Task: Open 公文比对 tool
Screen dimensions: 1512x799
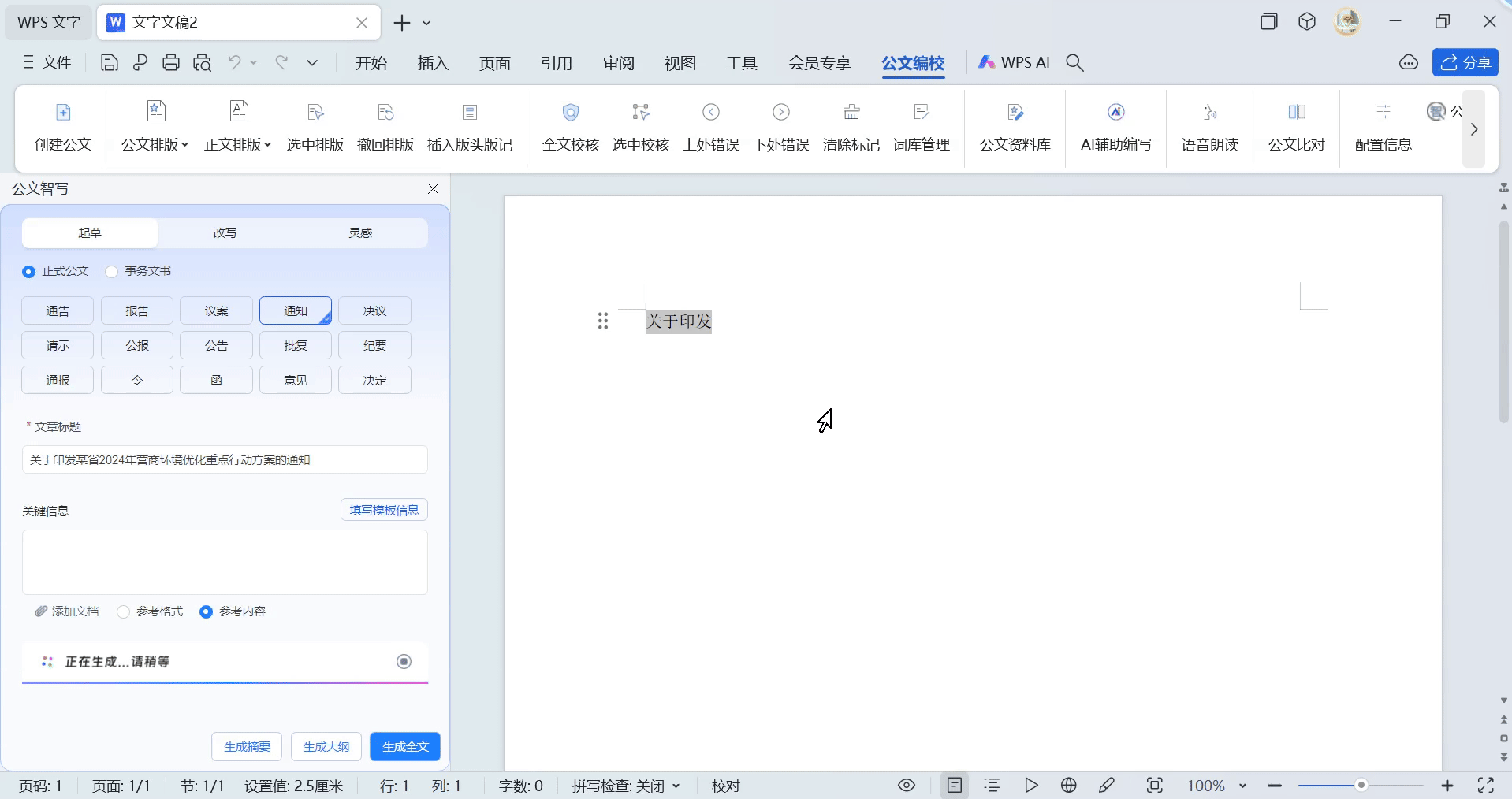Action: [x=1297, y=128]
